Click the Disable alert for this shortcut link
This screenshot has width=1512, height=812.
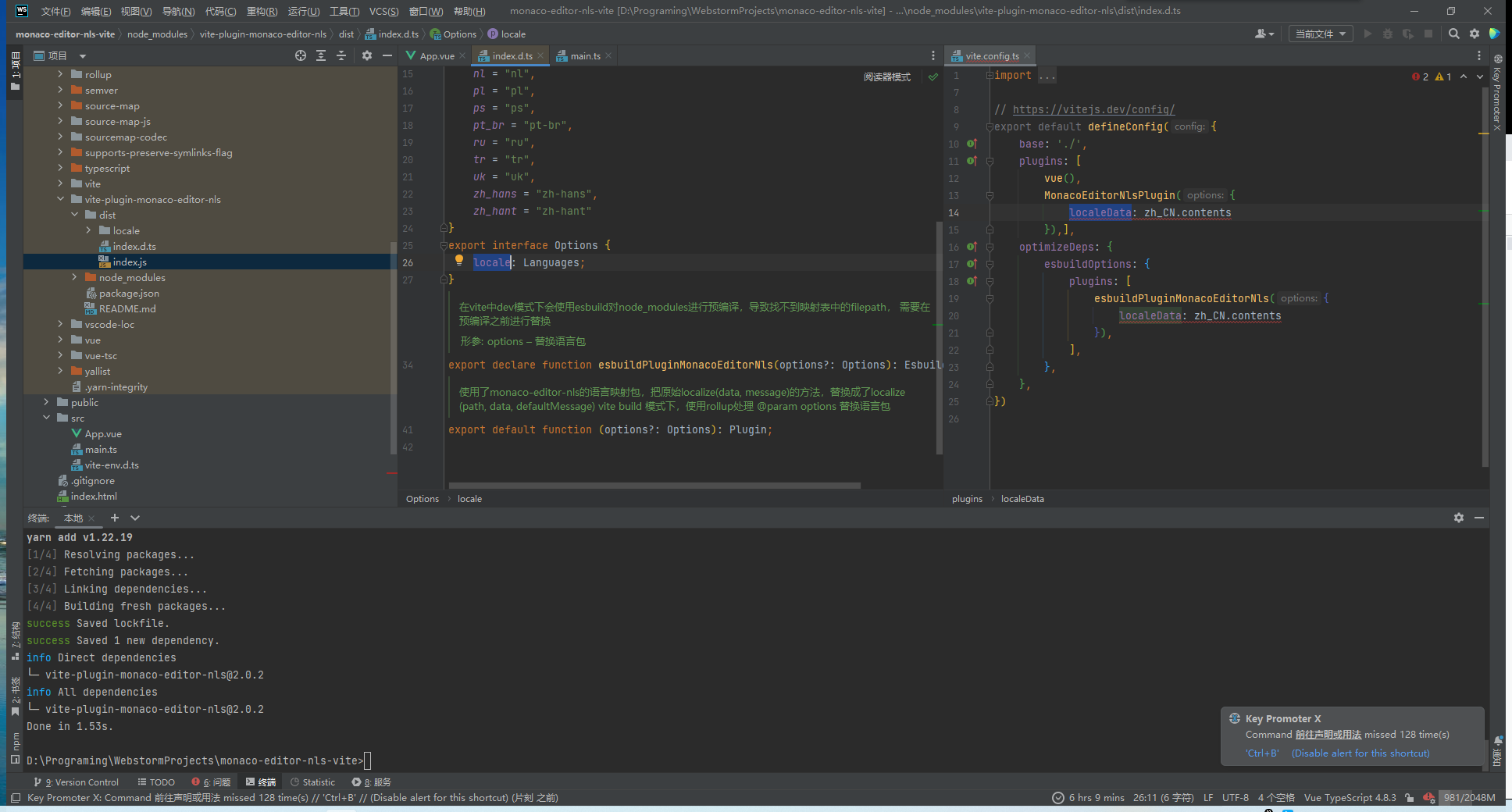click(x=1360, y=753)
